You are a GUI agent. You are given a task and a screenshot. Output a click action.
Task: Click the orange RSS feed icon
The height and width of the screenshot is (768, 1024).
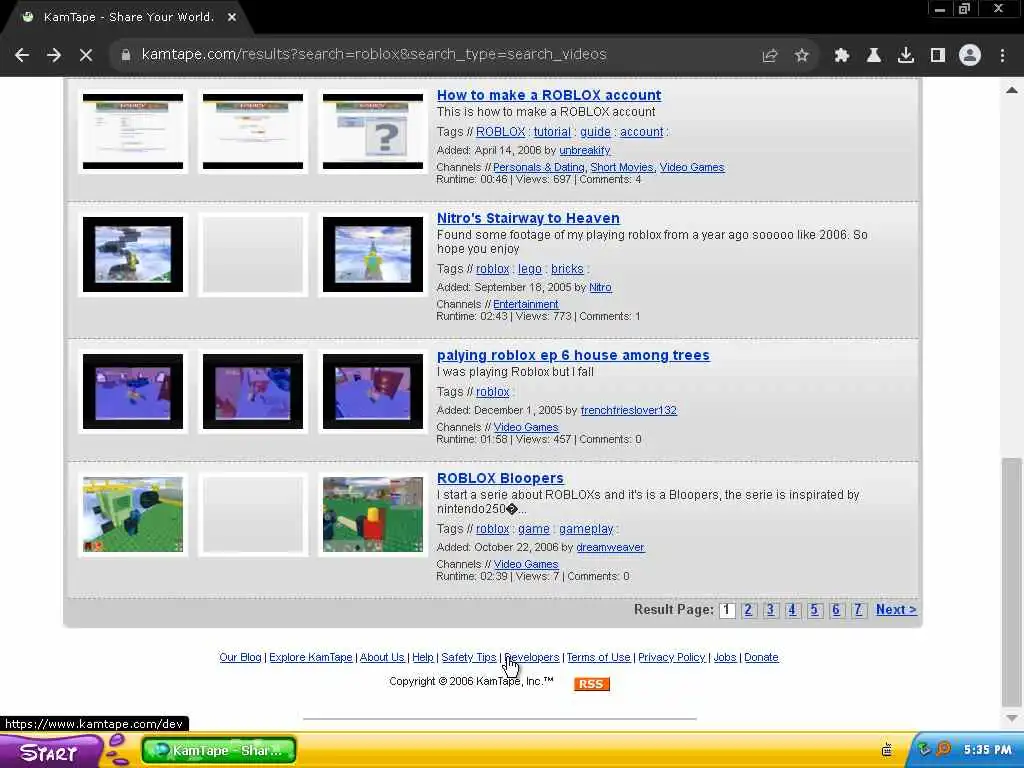pos(592,684)
